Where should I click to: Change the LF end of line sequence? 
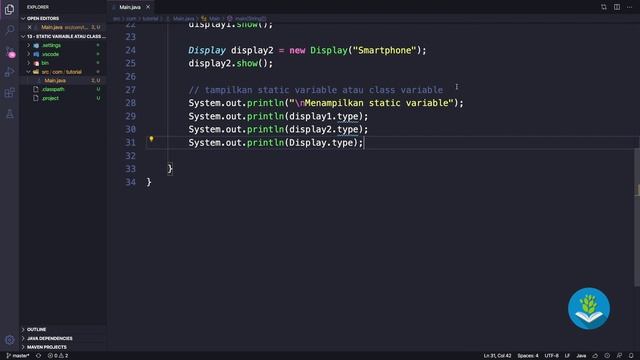pos(567,356)
